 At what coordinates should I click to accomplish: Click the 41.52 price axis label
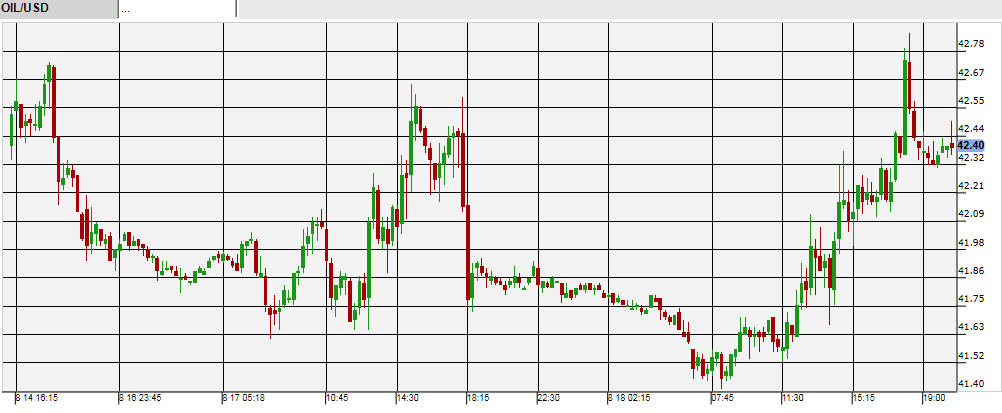972,355
